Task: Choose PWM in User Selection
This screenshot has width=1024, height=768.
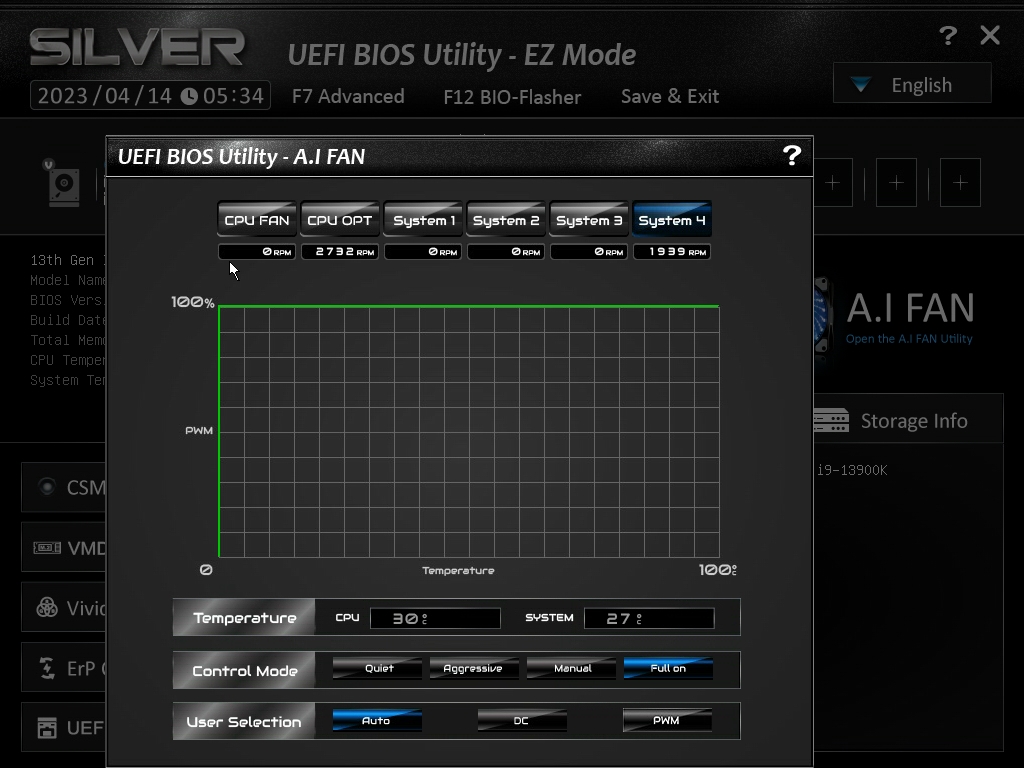Action: [667, 720]
